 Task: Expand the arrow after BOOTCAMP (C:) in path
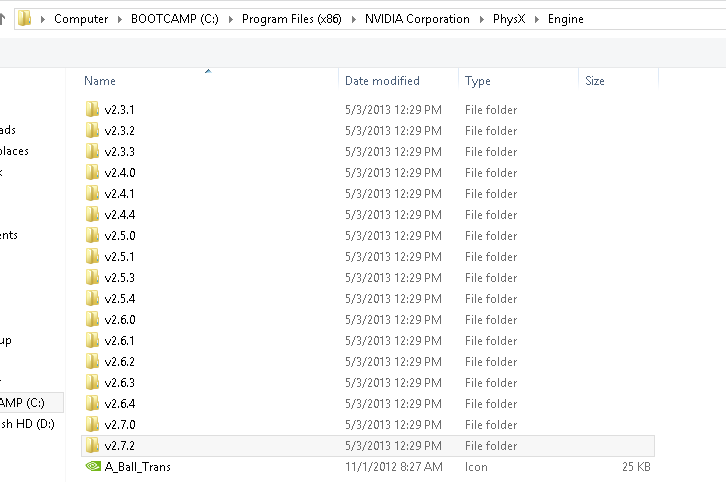[x=231, y=19]
